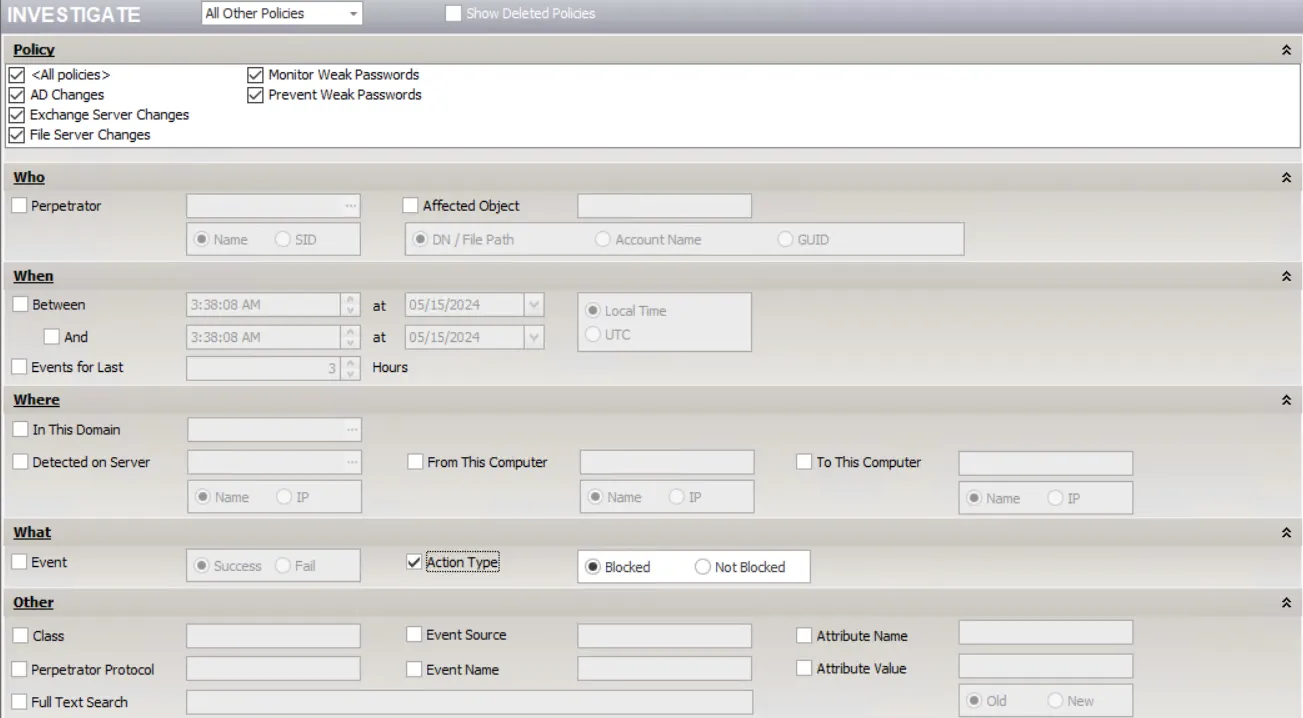Click To This Computer text field
Image resolution: width=1303 pixels, height=718 pixels.
coord(1046,463)
